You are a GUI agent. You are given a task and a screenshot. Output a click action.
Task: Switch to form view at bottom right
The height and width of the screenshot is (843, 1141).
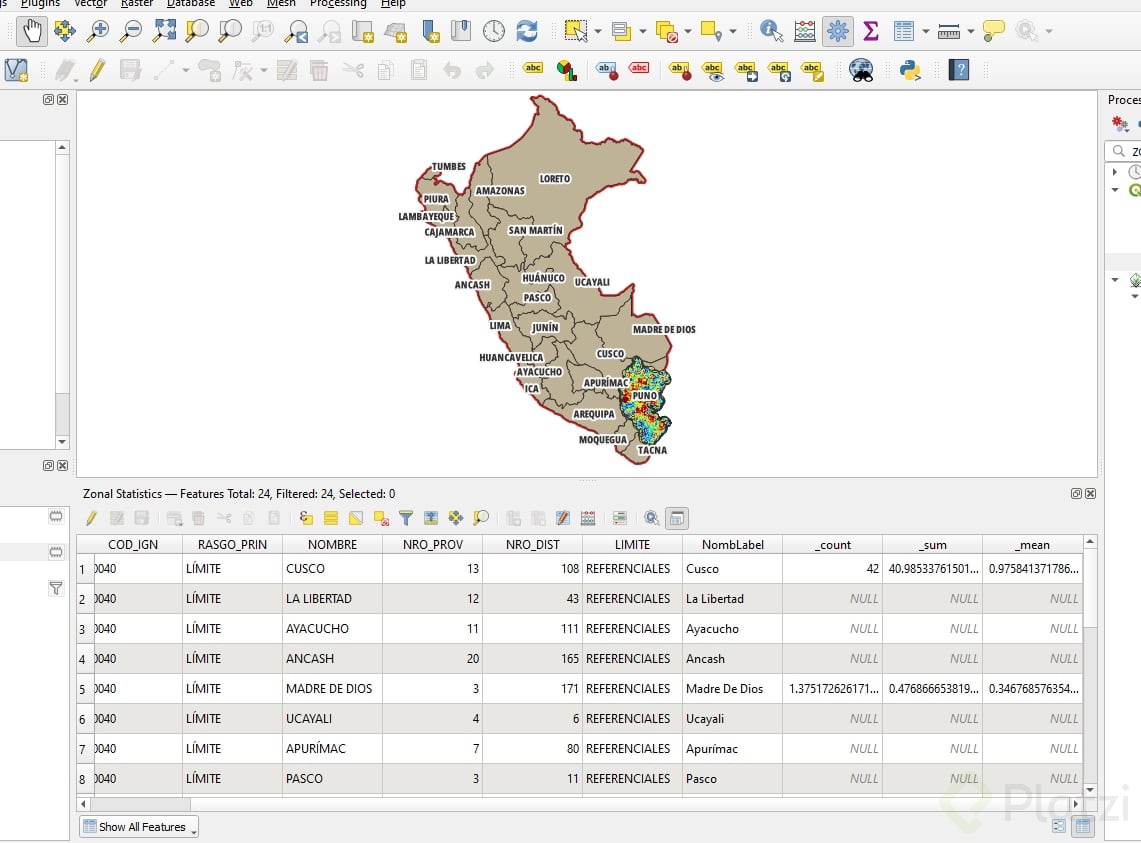click(x=1059, y=826)
